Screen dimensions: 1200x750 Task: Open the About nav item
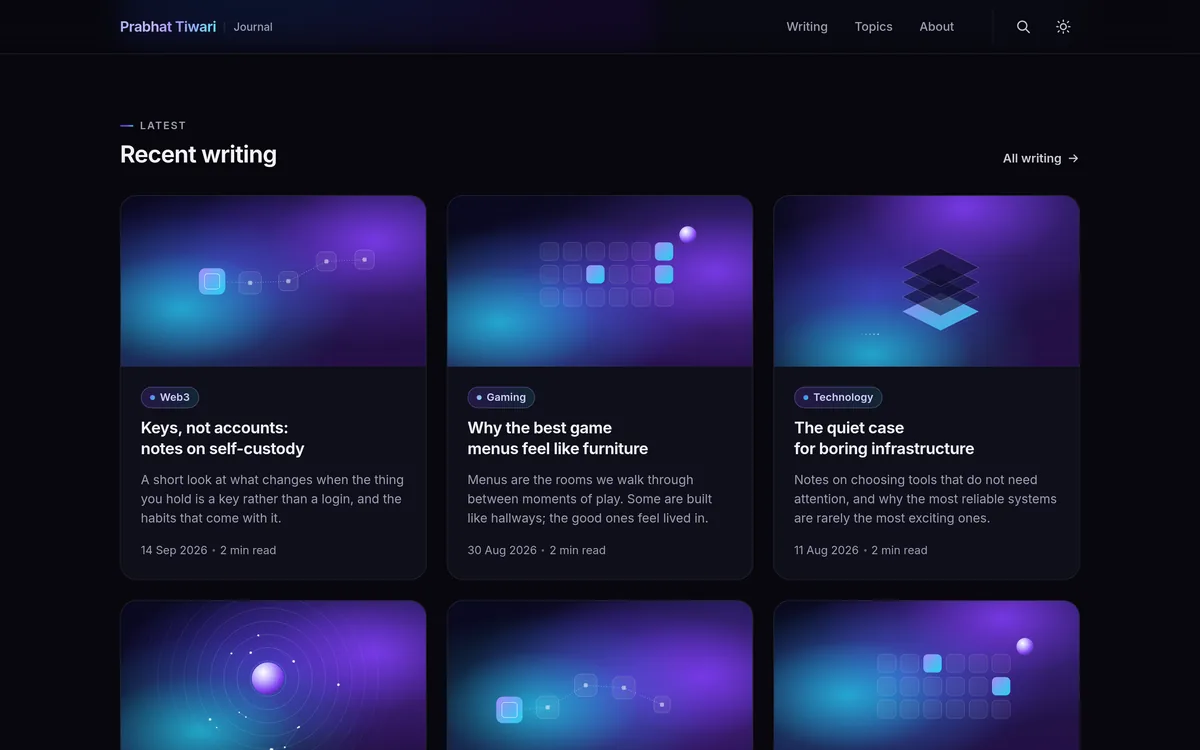(x=937, y=27)
